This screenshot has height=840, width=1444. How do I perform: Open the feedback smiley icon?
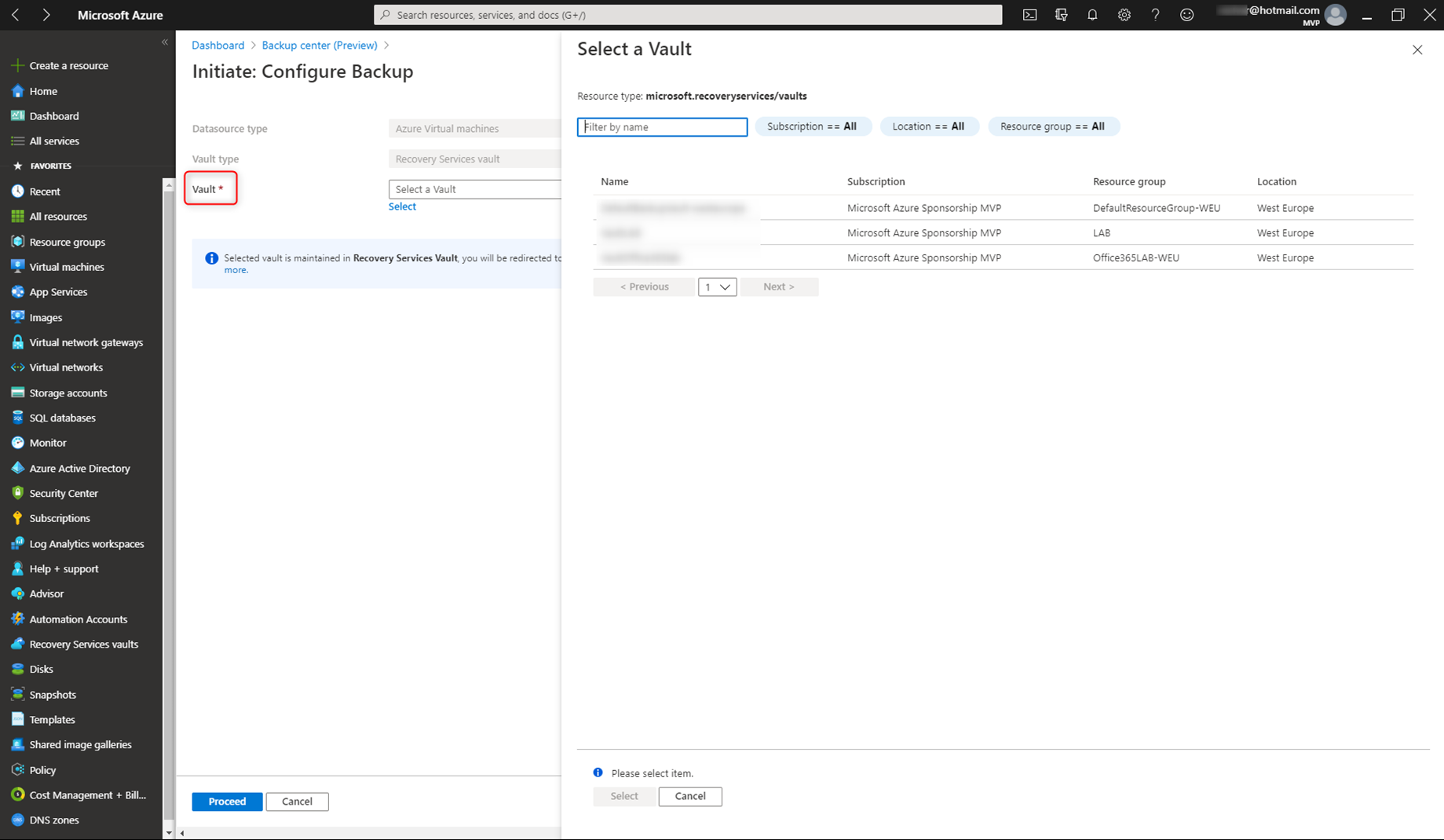coord(1186,15)
